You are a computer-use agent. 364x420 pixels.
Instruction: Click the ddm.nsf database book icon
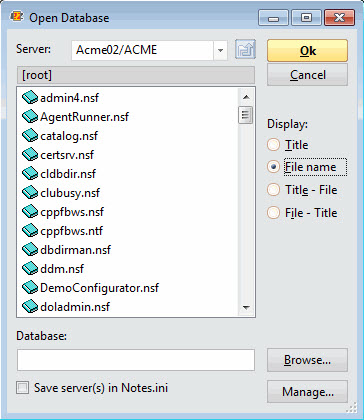[x=30, y=269]
